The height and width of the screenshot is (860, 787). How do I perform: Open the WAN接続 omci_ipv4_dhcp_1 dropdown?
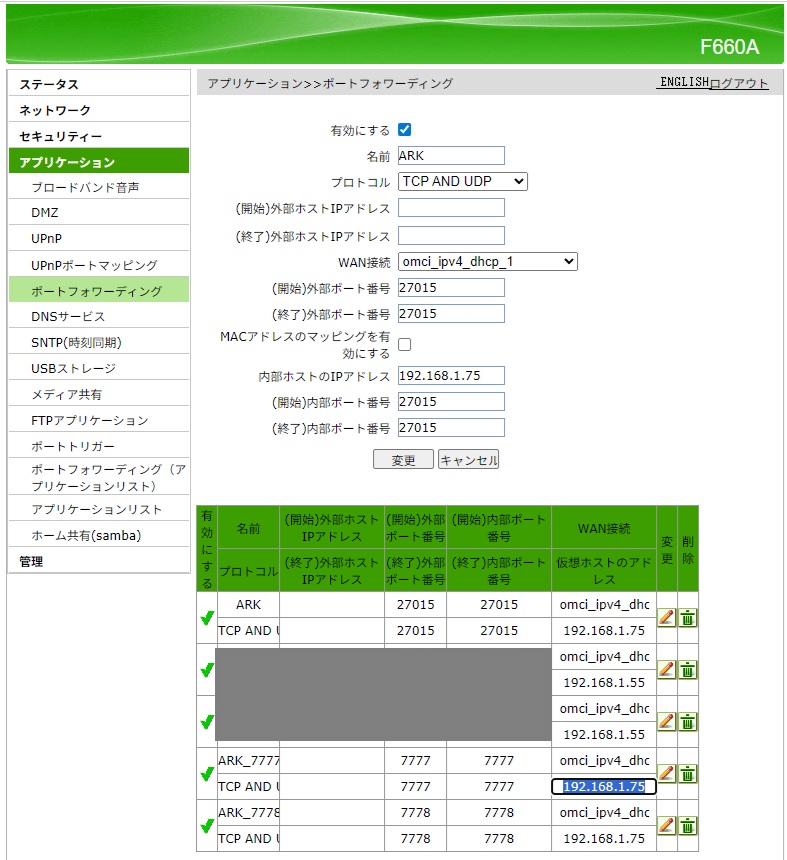tap(488, 262)
